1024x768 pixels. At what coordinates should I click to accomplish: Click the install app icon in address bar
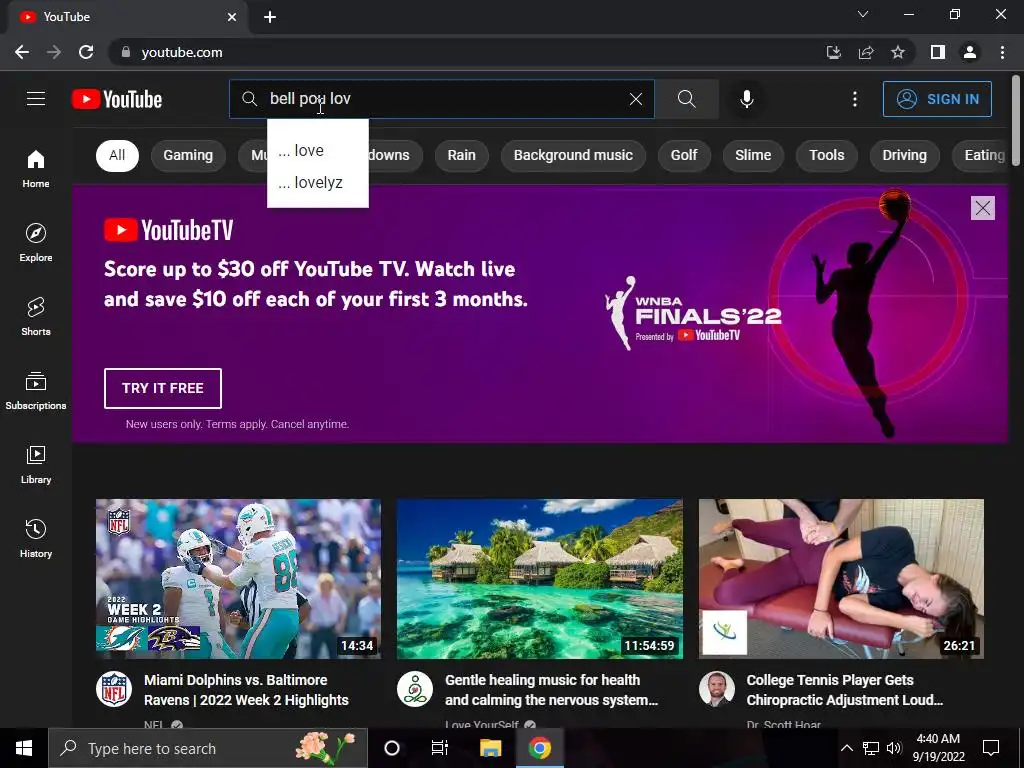click(x=834, y=52)
